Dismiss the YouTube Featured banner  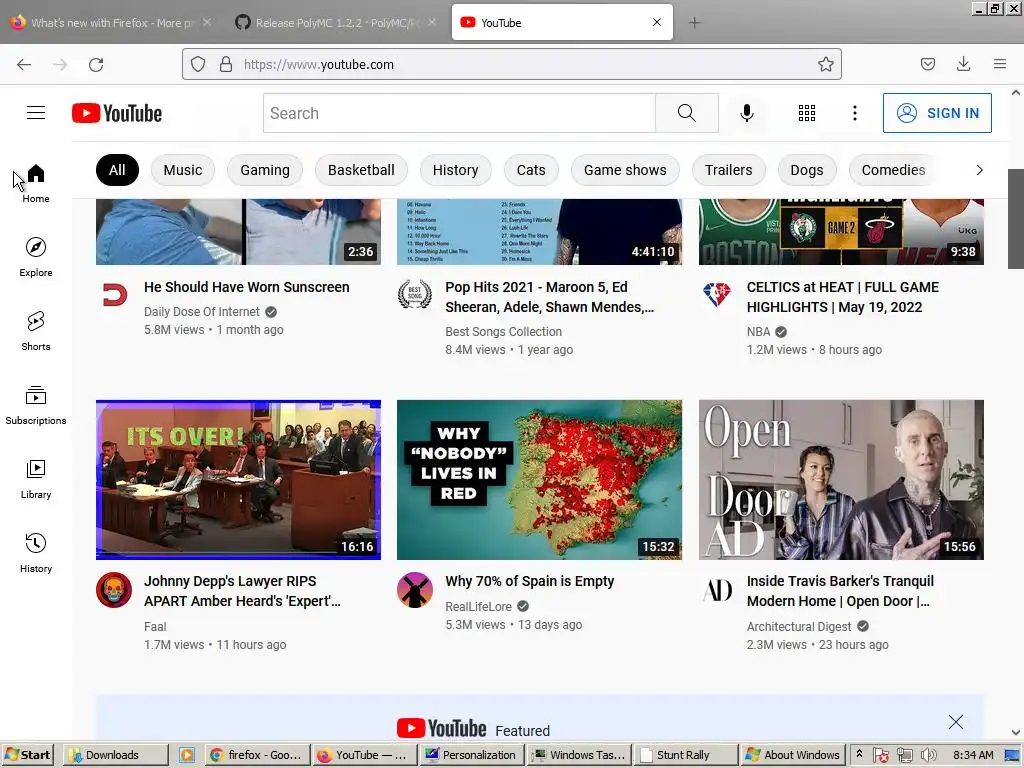955,722
